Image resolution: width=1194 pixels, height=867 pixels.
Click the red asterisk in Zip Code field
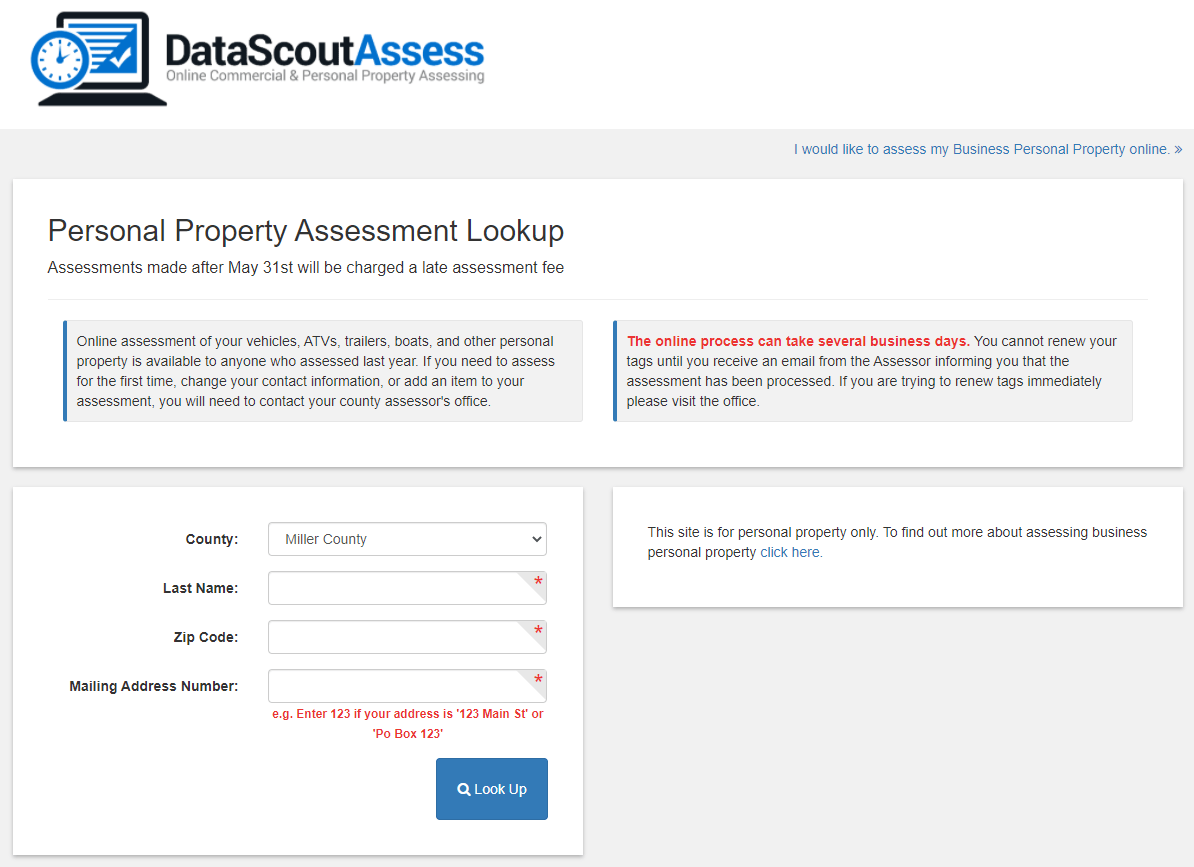point(538,630)
